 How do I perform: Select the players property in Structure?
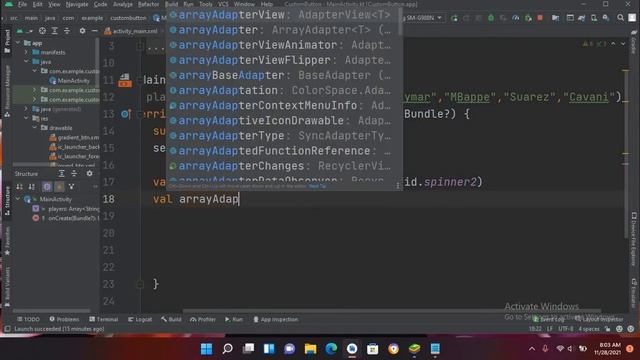[65, 209]
